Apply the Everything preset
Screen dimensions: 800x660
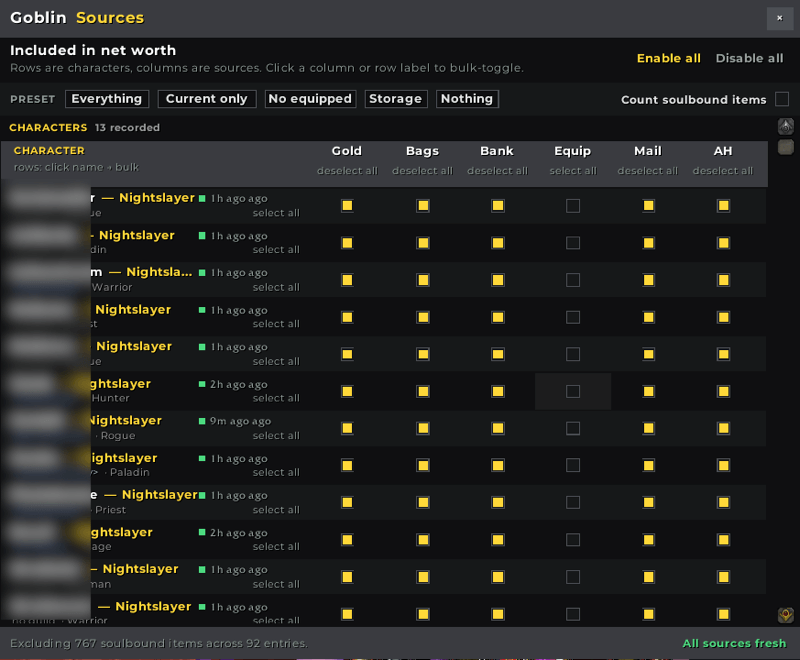tap(107, 99)
